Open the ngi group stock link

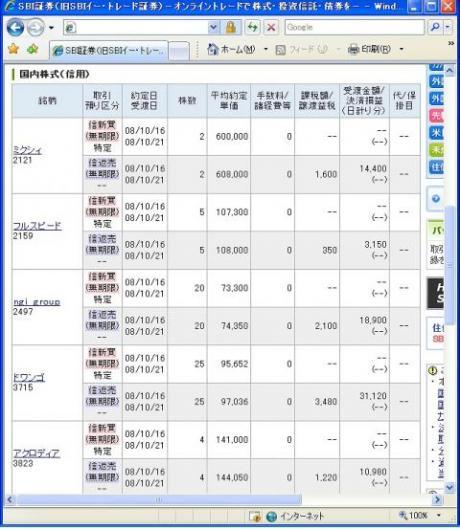click(x=37, y=302)
